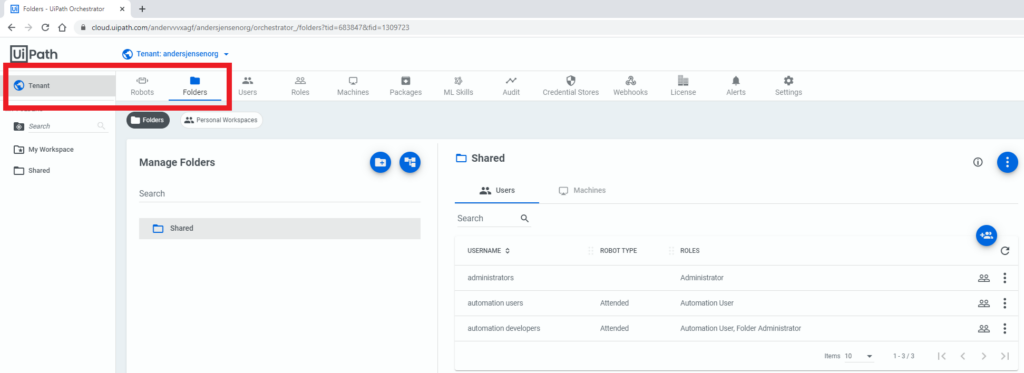Open Shared folder more options menu

point(1007,162)
